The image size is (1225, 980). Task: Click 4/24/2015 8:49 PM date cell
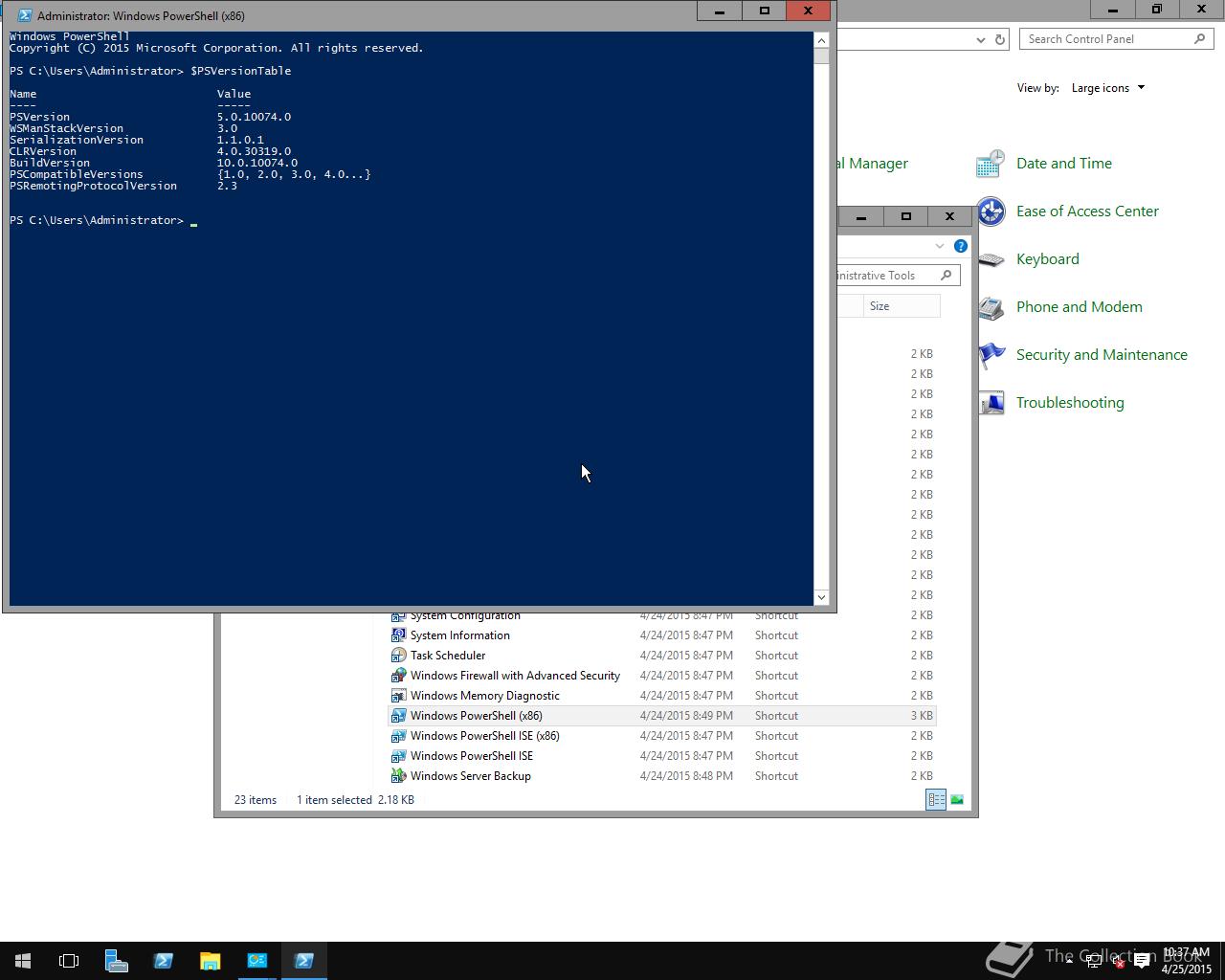click(x=686, y=716)
